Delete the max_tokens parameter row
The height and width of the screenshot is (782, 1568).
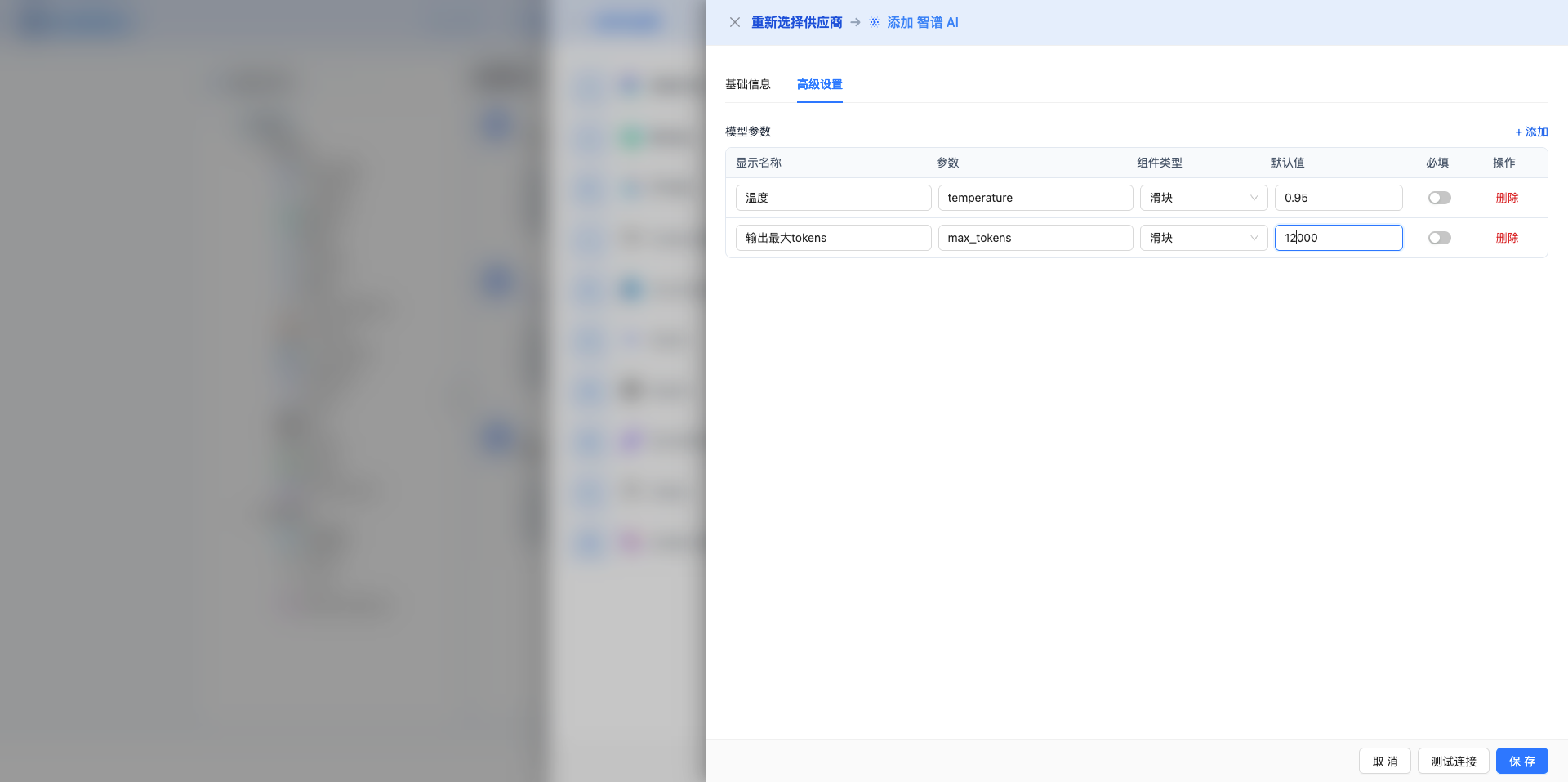pos(1507,238)
